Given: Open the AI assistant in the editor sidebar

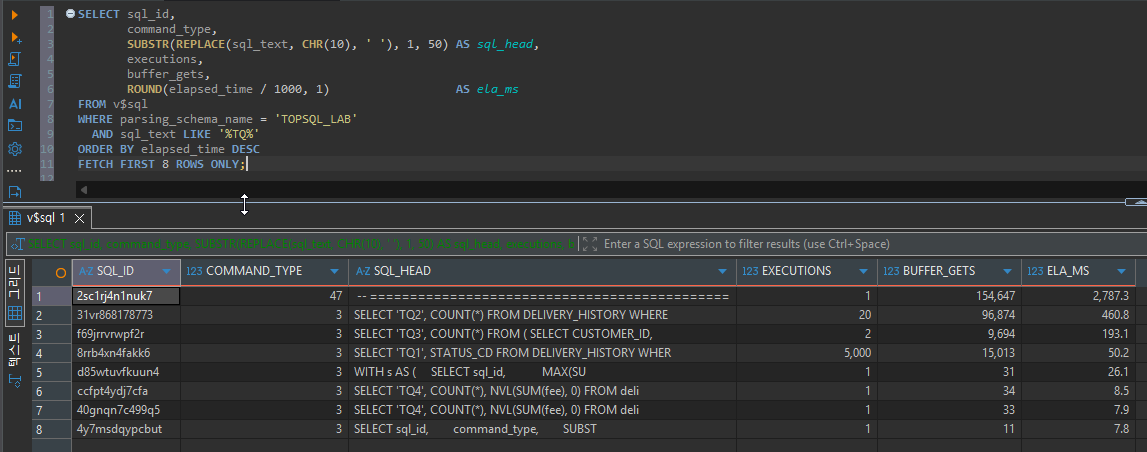Looking at the screenshot, I should 15,104.
